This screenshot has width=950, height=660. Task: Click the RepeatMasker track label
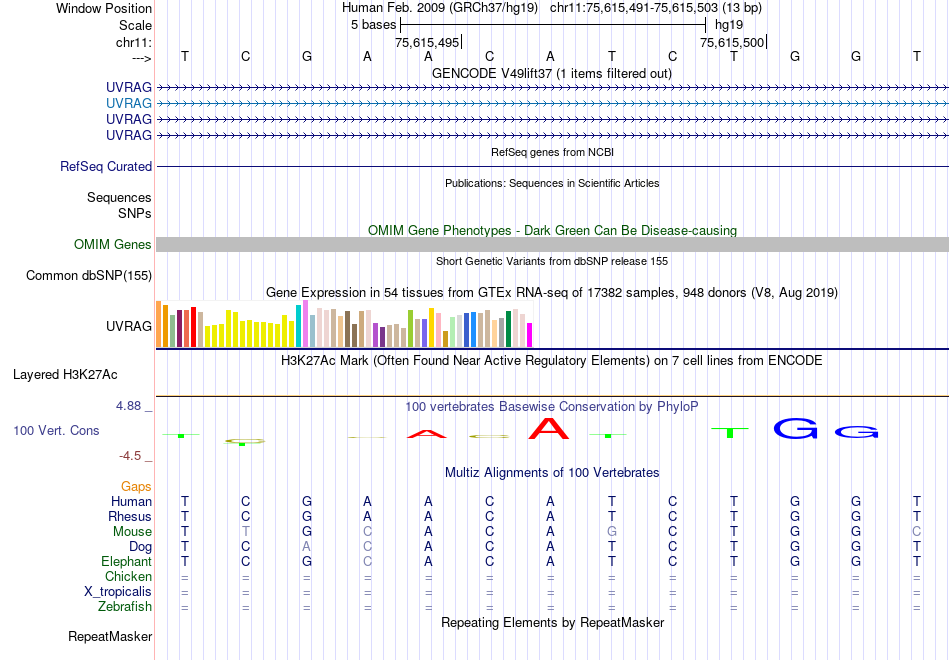(110, 636)
